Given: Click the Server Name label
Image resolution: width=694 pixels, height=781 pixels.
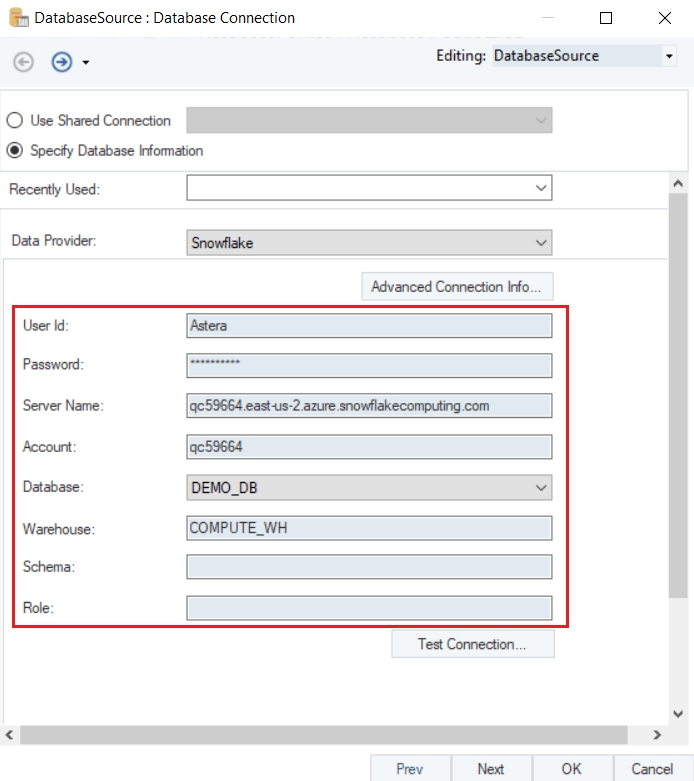Looking at the screenshot, I should point(63,405).
